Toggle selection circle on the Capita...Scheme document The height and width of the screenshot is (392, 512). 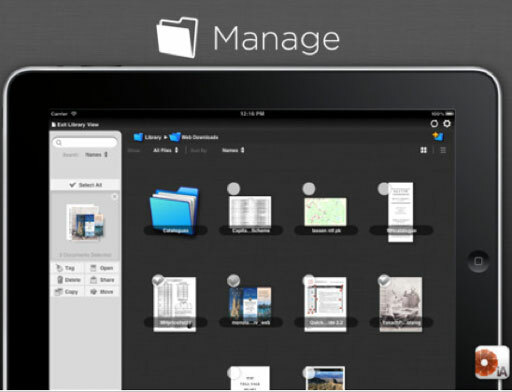tap(233, 189)
